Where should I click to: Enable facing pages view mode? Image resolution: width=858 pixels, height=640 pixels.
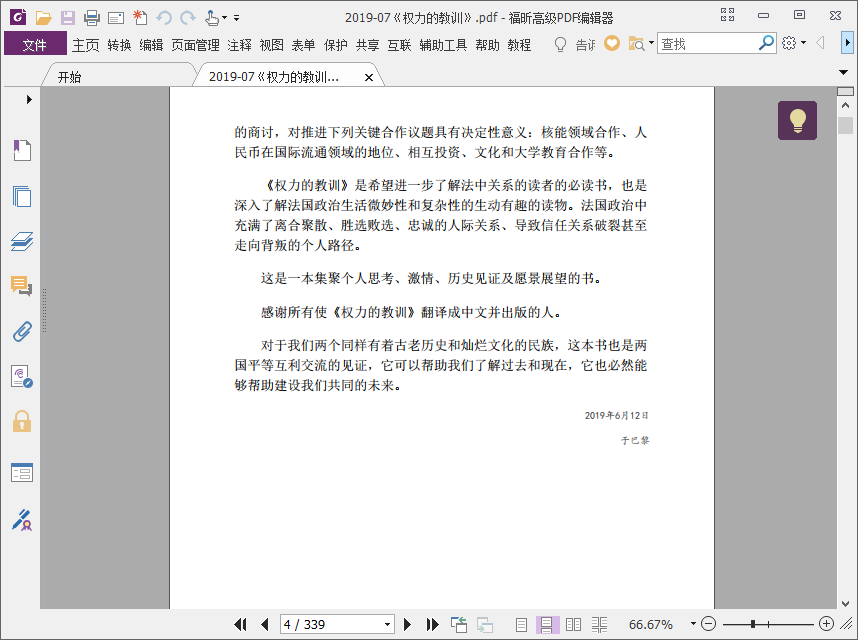[573, 625]
